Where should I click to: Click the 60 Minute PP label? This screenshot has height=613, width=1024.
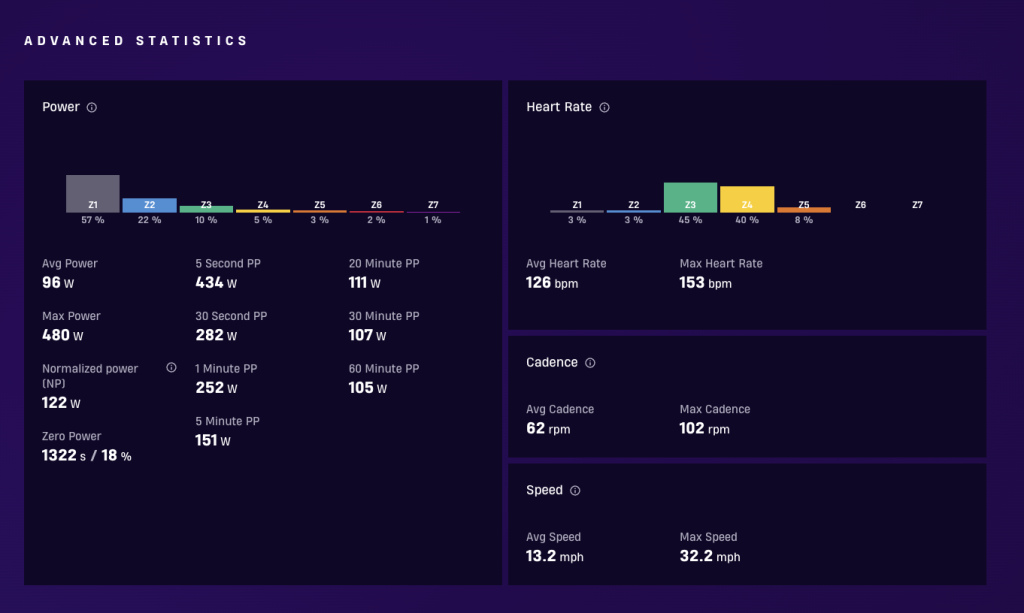[384, 369]
